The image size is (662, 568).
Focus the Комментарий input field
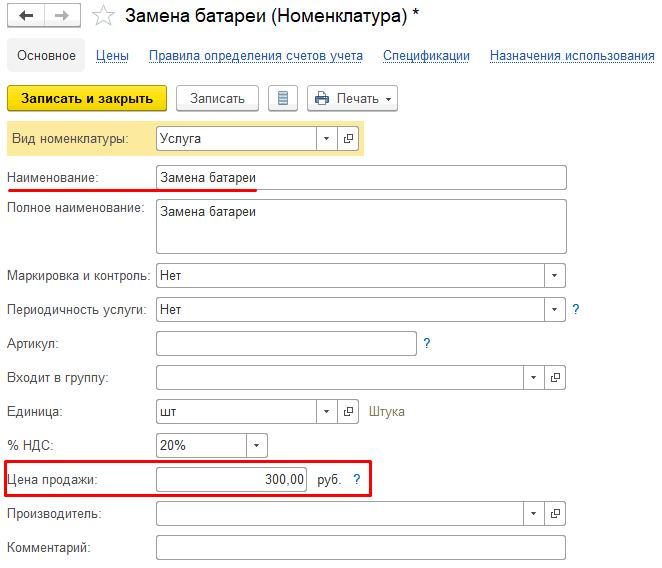361,548
